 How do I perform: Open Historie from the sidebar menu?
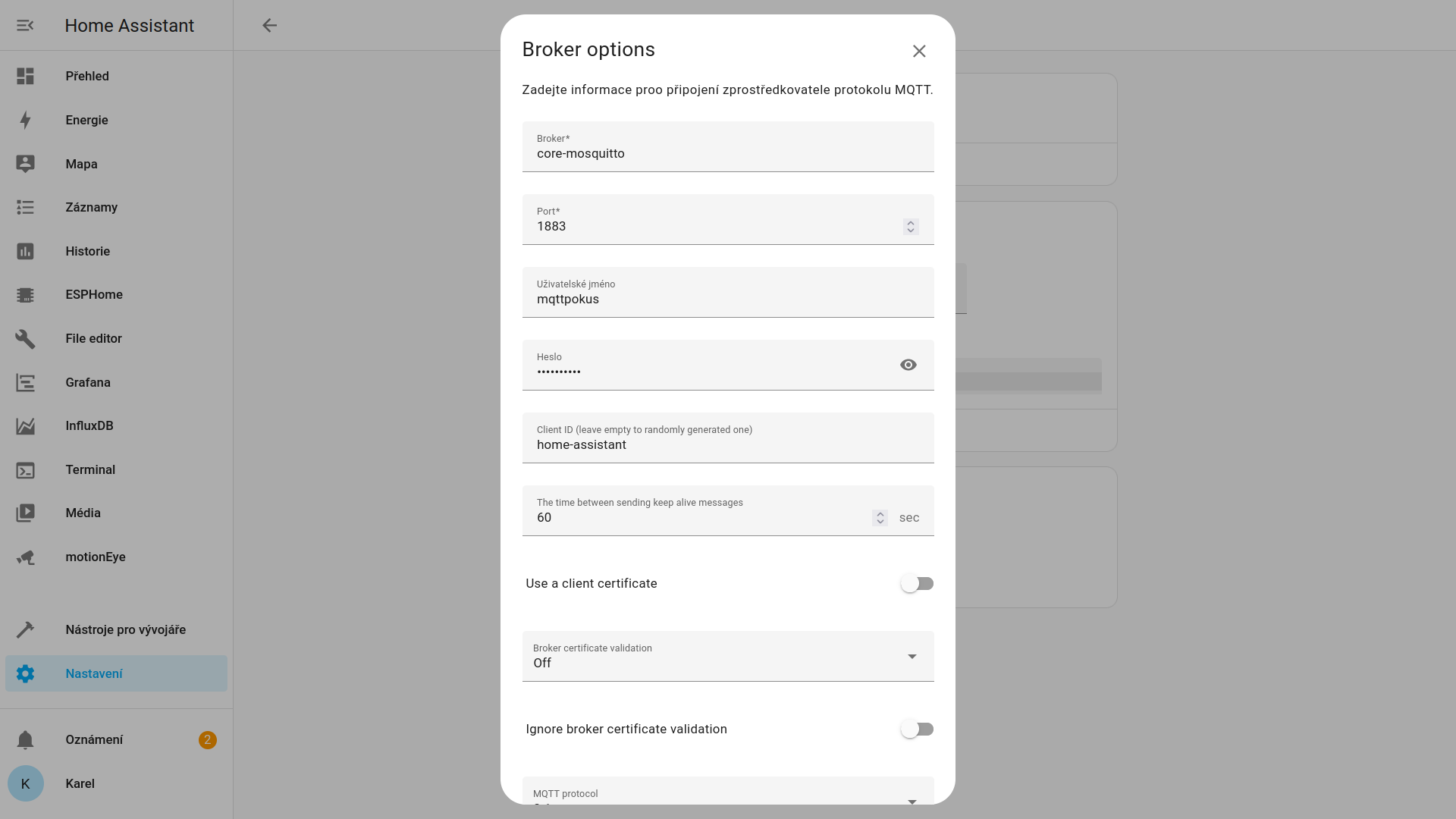tap(87, 252)
